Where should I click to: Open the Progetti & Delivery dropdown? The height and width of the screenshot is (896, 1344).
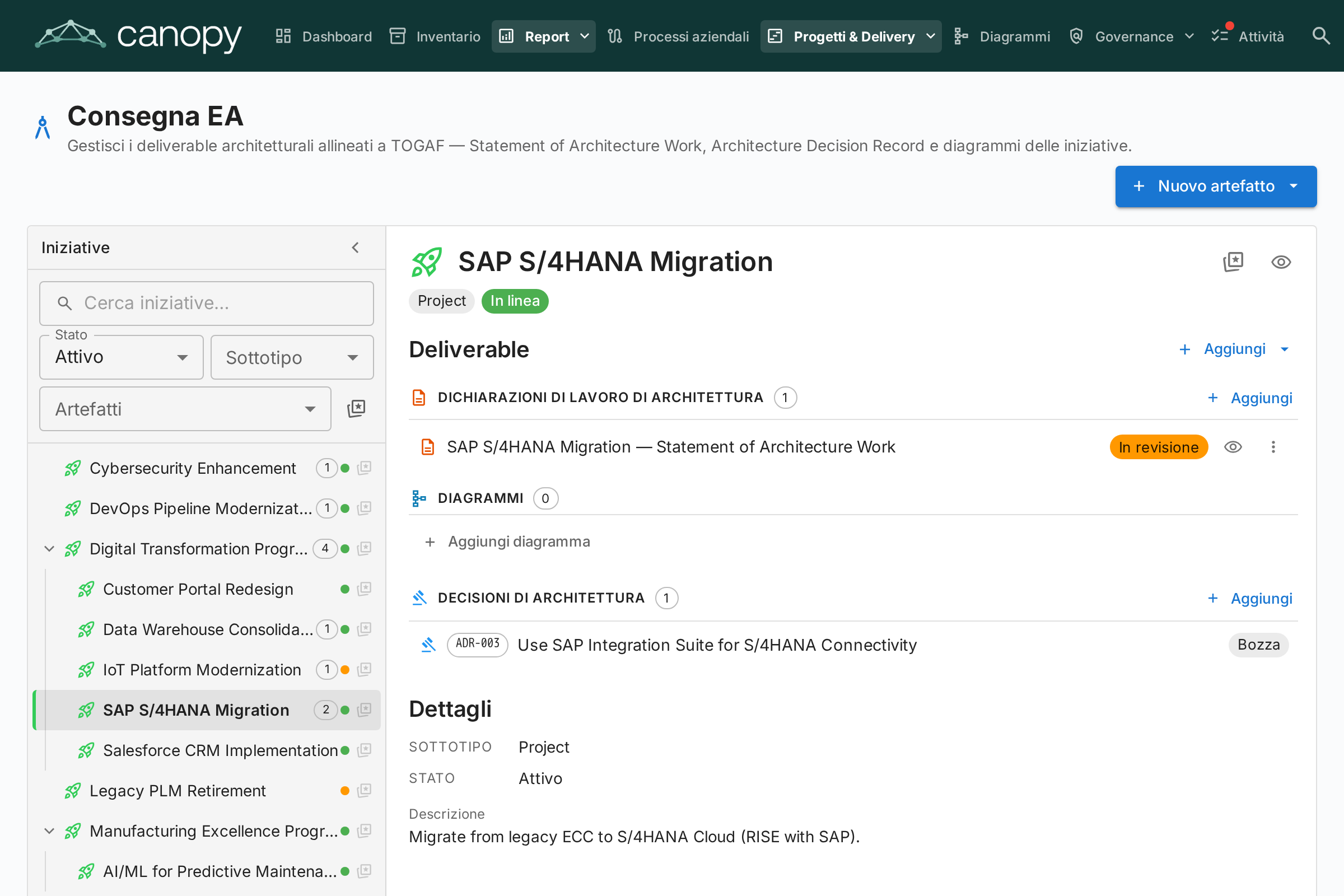(x=851, y=36)
